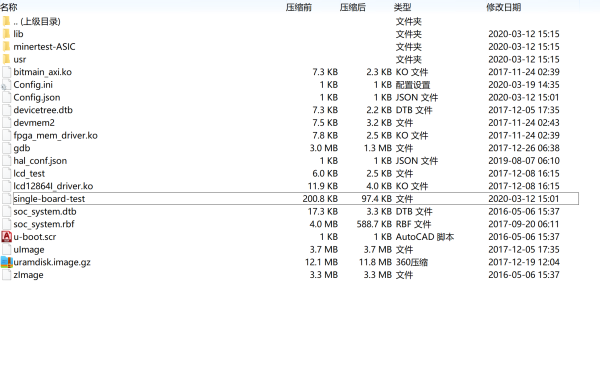The image size is (600, 375).
Task: Select the 'fpga_mem_driver.ko' file name
Action: 55,135
